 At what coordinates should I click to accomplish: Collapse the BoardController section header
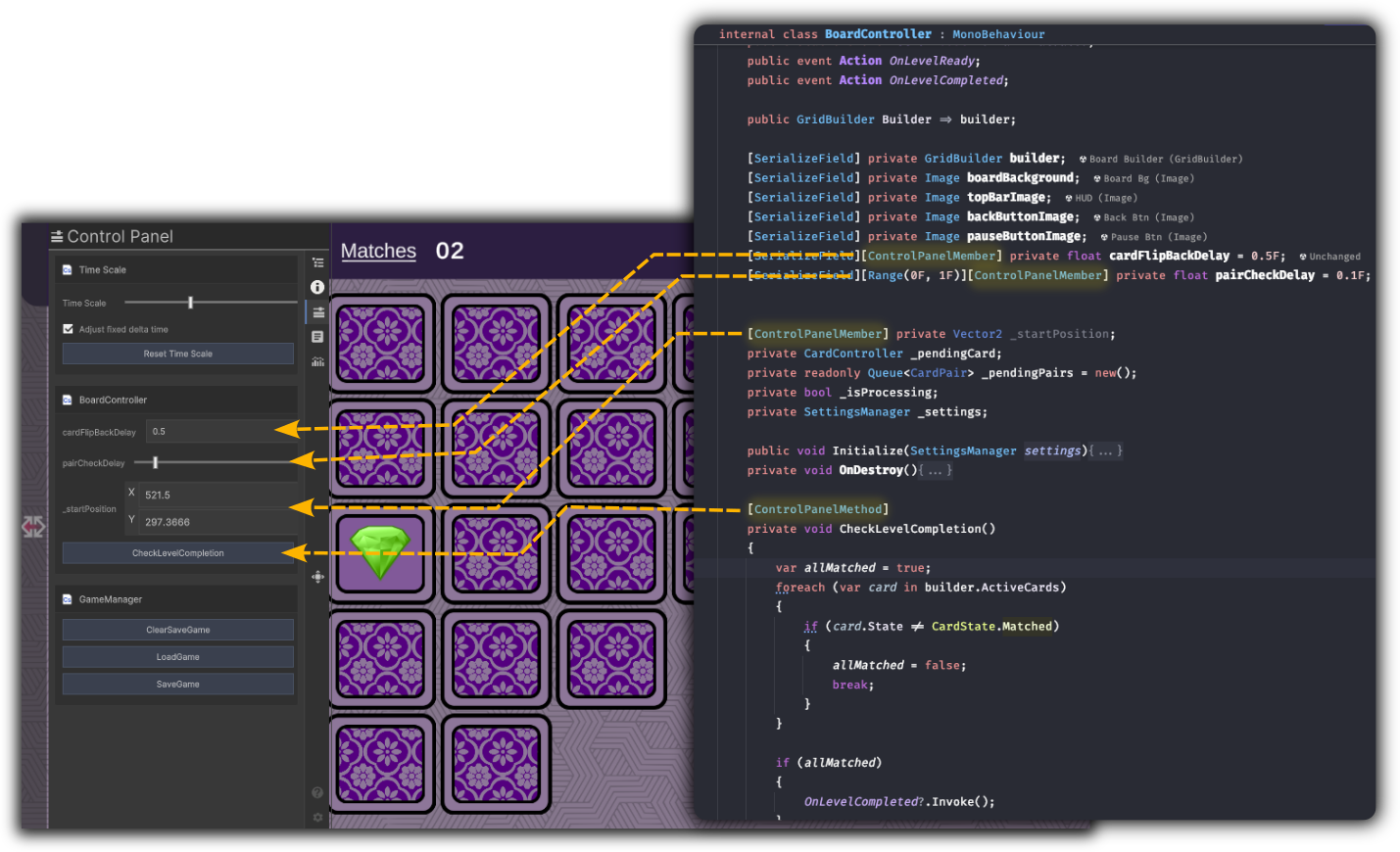[113, 400]
